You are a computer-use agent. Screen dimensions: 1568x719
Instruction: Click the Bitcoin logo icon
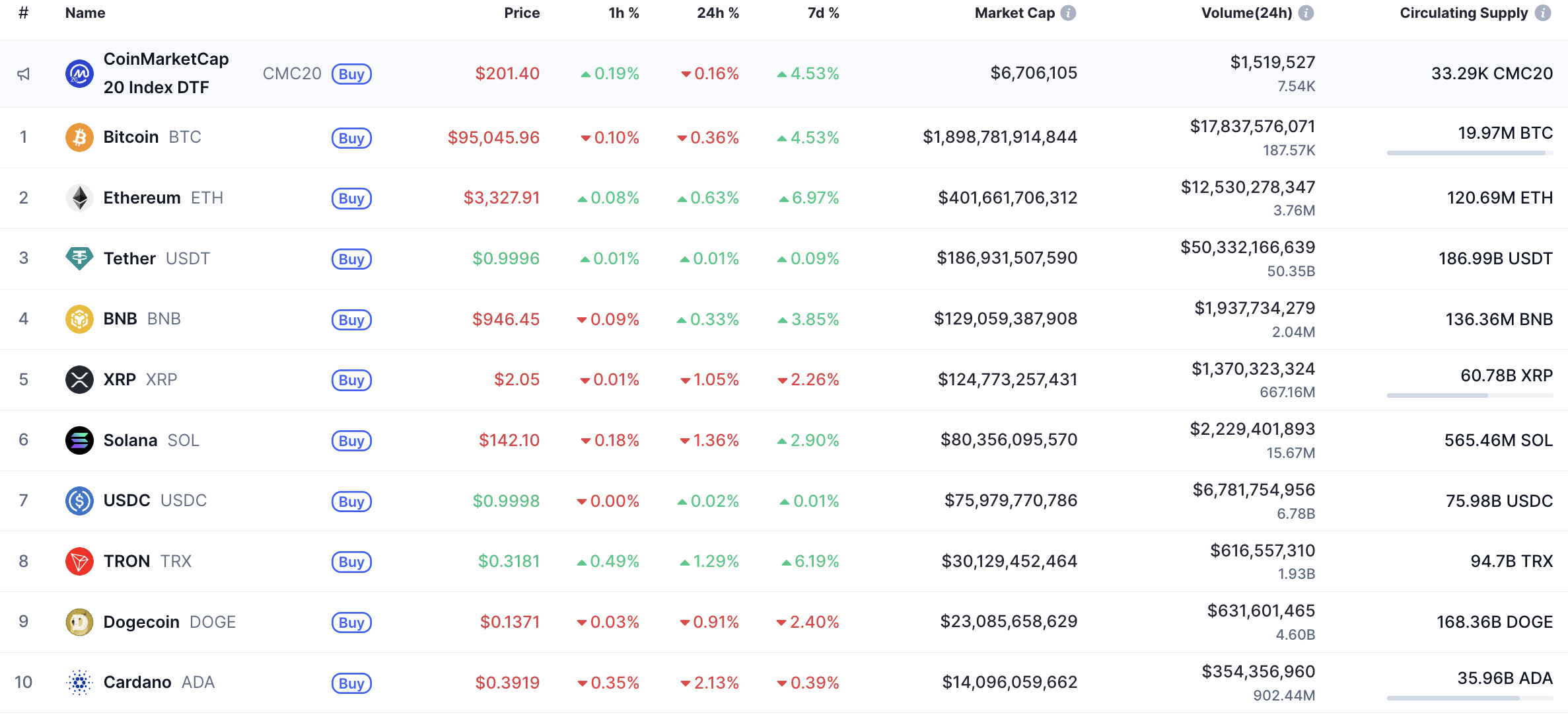(79, 137)
